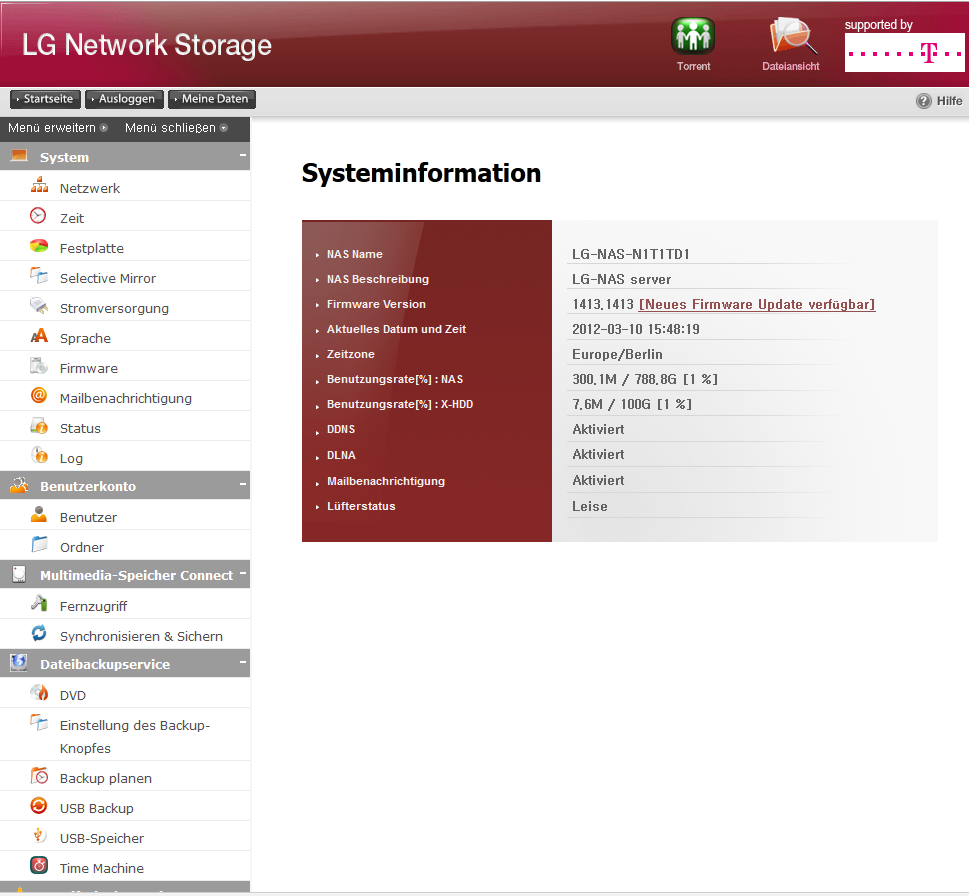Click the Netzwerk icon in sidebar

pyautogui.click(x=39, y=187)
